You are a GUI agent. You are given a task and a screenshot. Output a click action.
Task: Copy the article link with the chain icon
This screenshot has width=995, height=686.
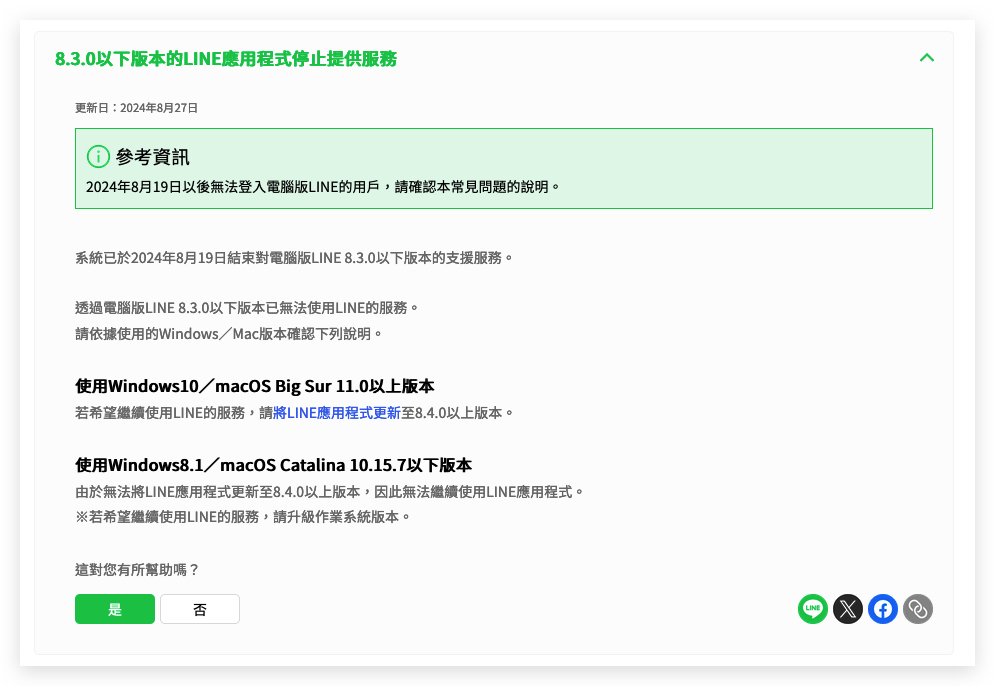click(x=918, y=609)
